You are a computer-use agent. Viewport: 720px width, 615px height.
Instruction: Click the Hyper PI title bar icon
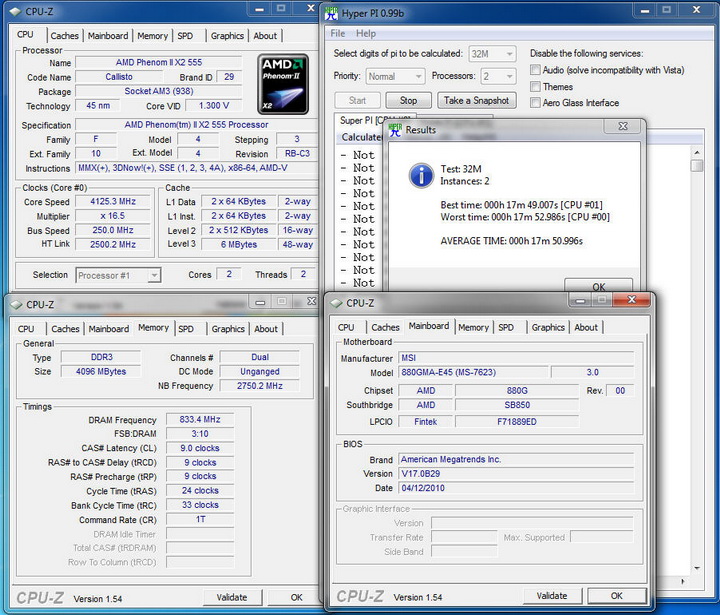[334, 14]
